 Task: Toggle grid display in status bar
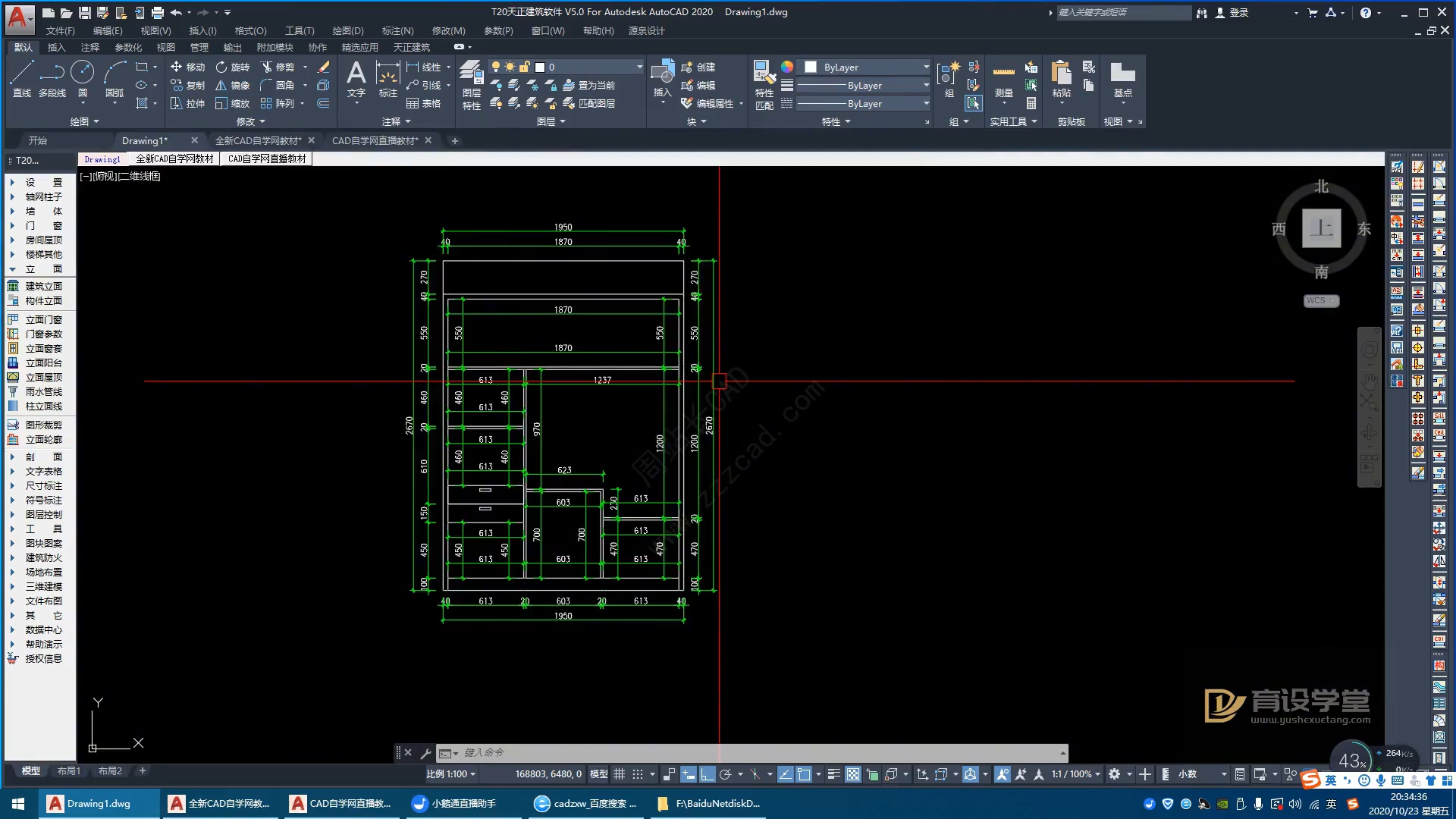tap(620, 774)
